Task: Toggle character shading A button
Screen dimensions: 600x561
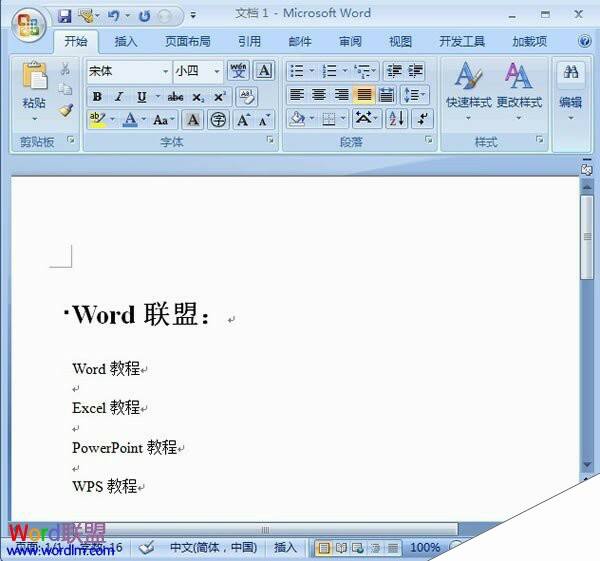Action: (x=193, y=120)
